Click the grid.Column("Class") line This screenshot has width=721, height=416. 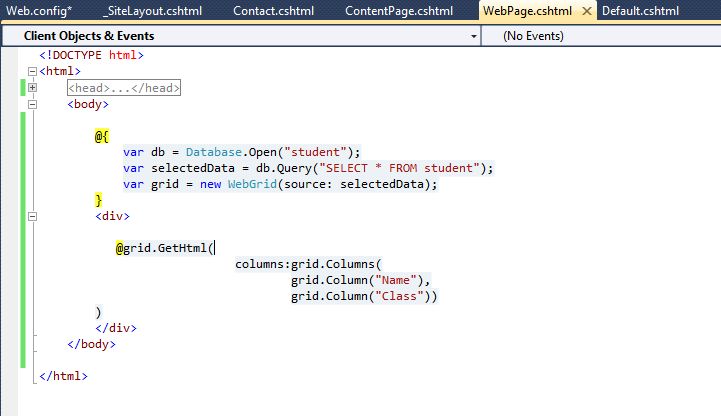pos(364,296)
